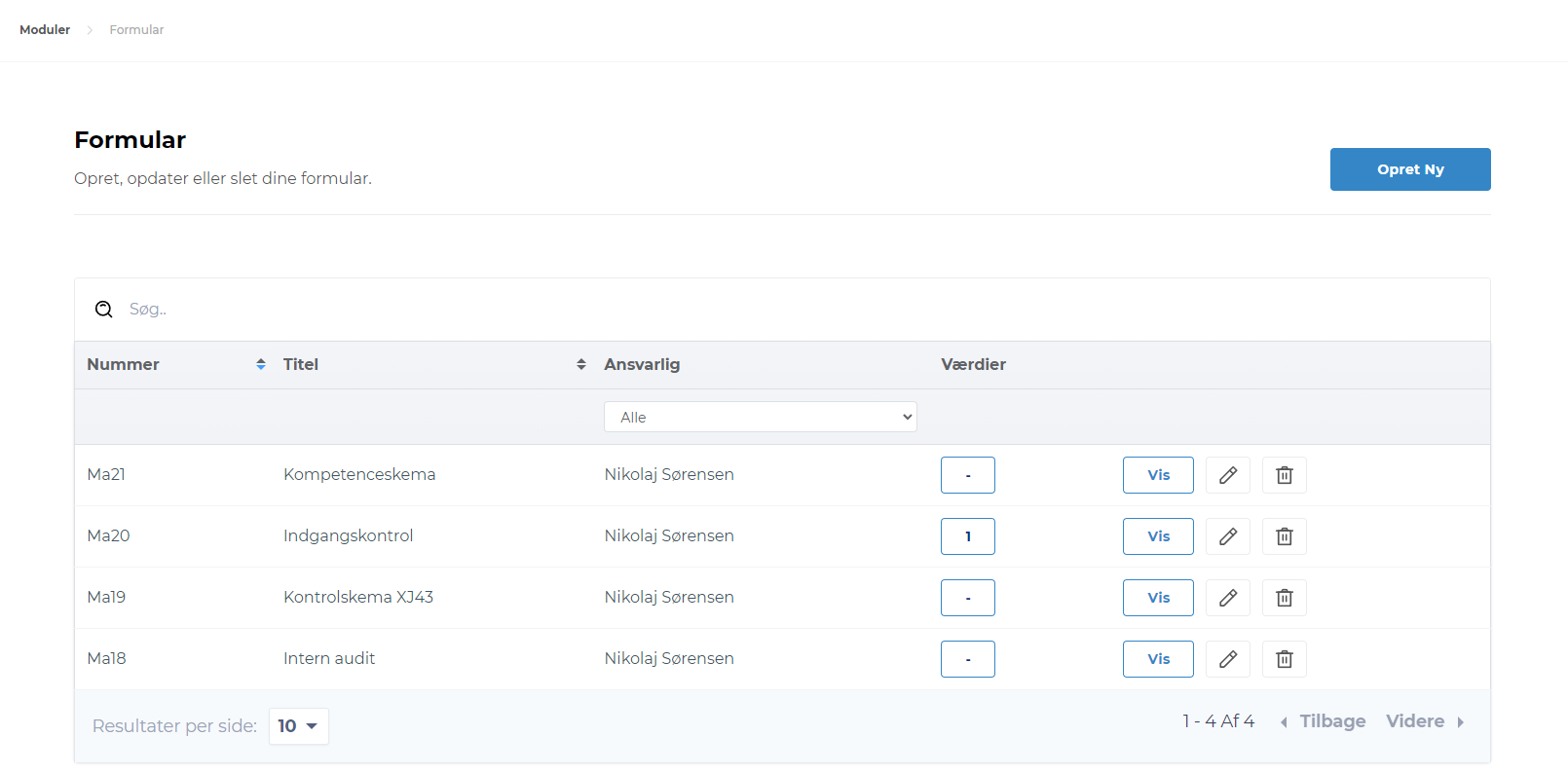Edit the Indgangskontrol form via pencil icon

[x=1227, y=536]
